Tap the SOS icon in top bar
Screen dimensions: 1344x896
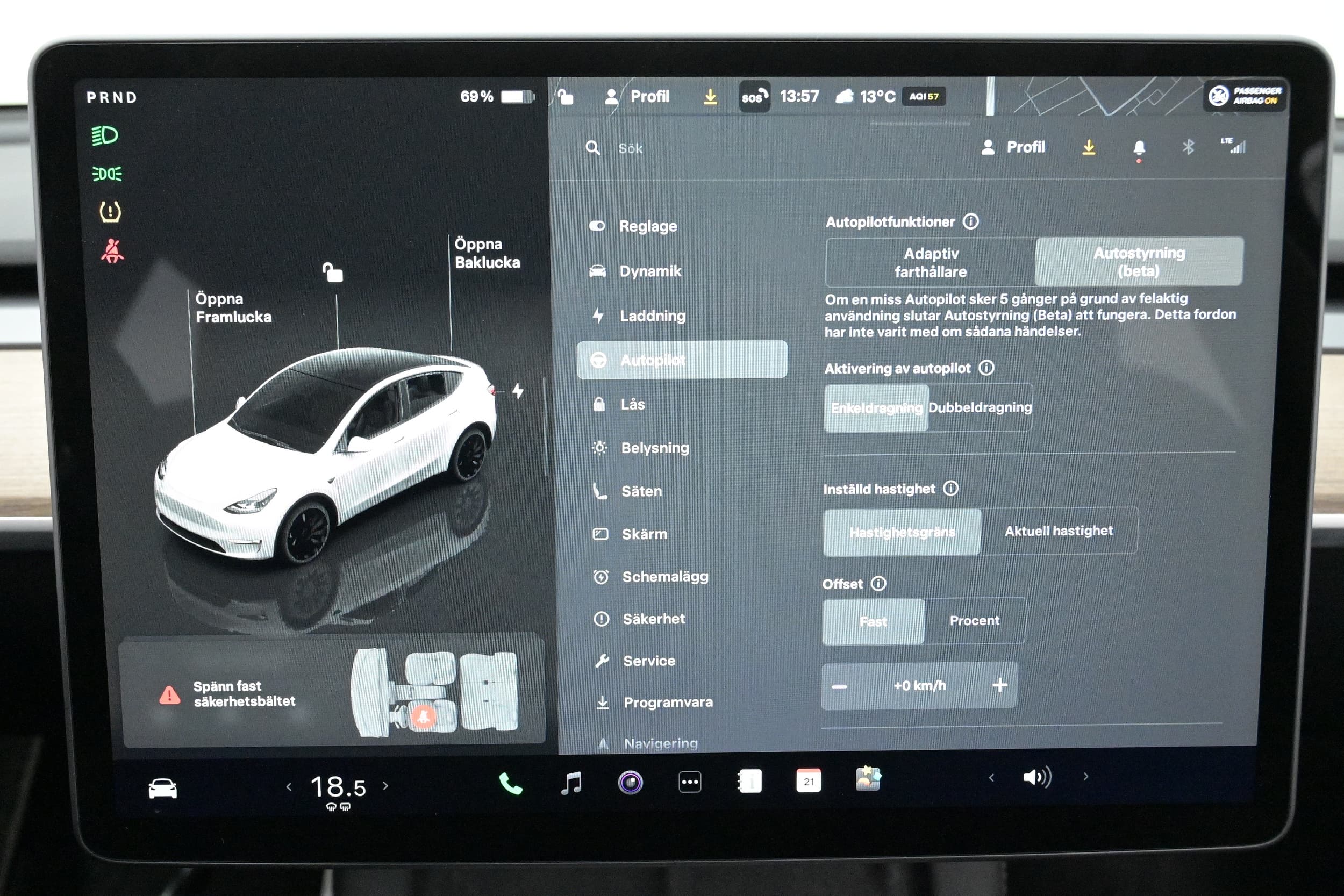tap(754, 97)
